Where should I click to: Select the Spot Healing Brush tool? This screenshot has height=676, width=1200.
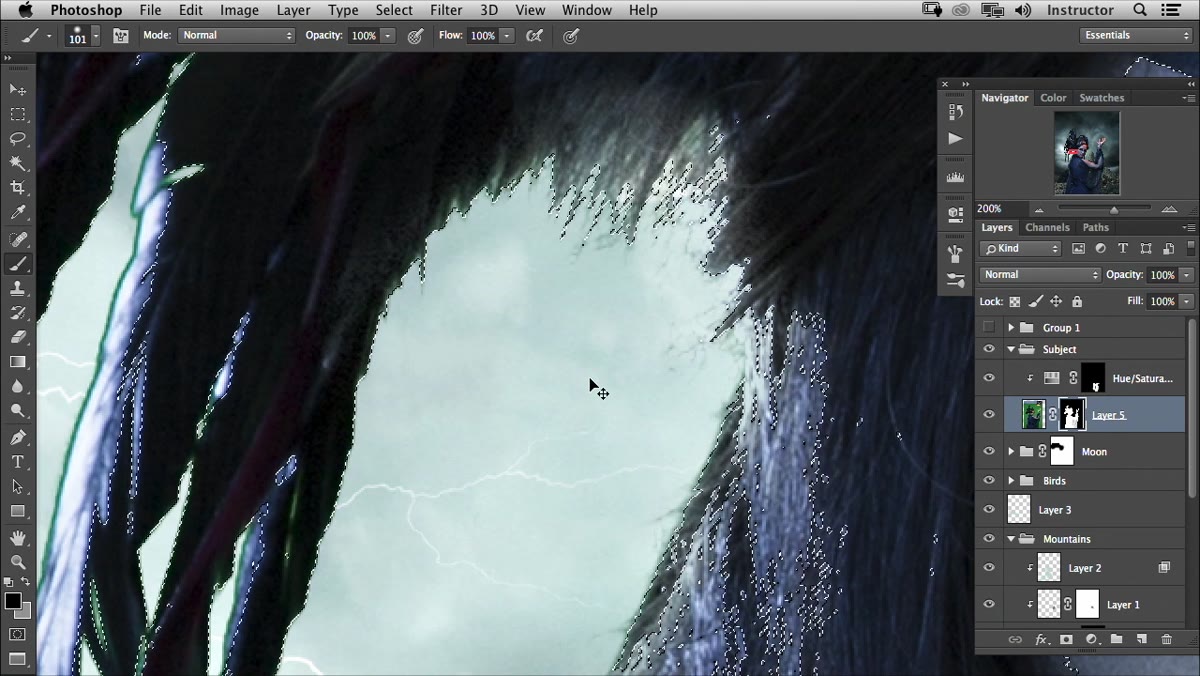tap(18, 240)
